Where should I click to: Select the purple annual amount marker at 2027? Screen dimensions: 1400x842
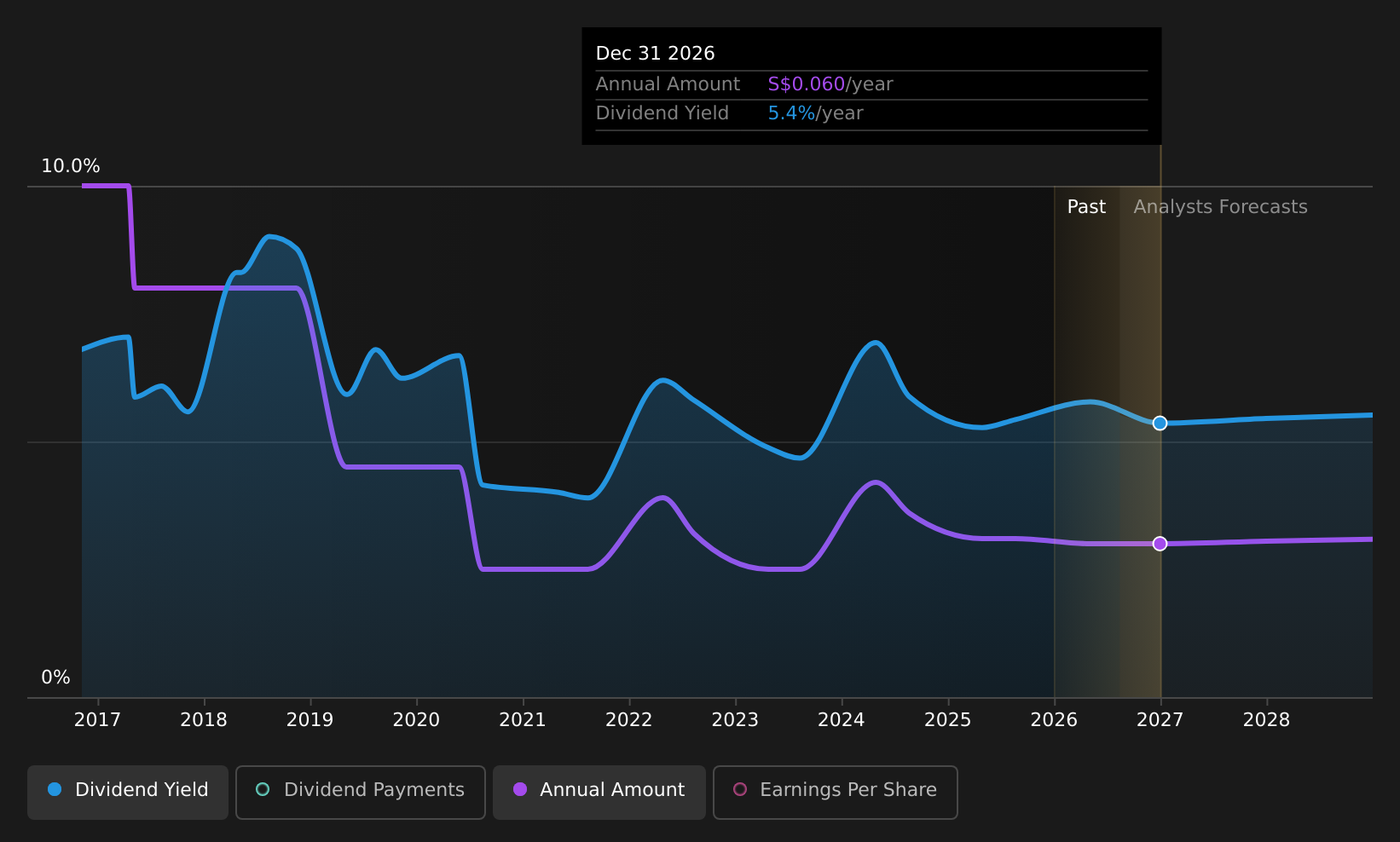[1160, 544]
